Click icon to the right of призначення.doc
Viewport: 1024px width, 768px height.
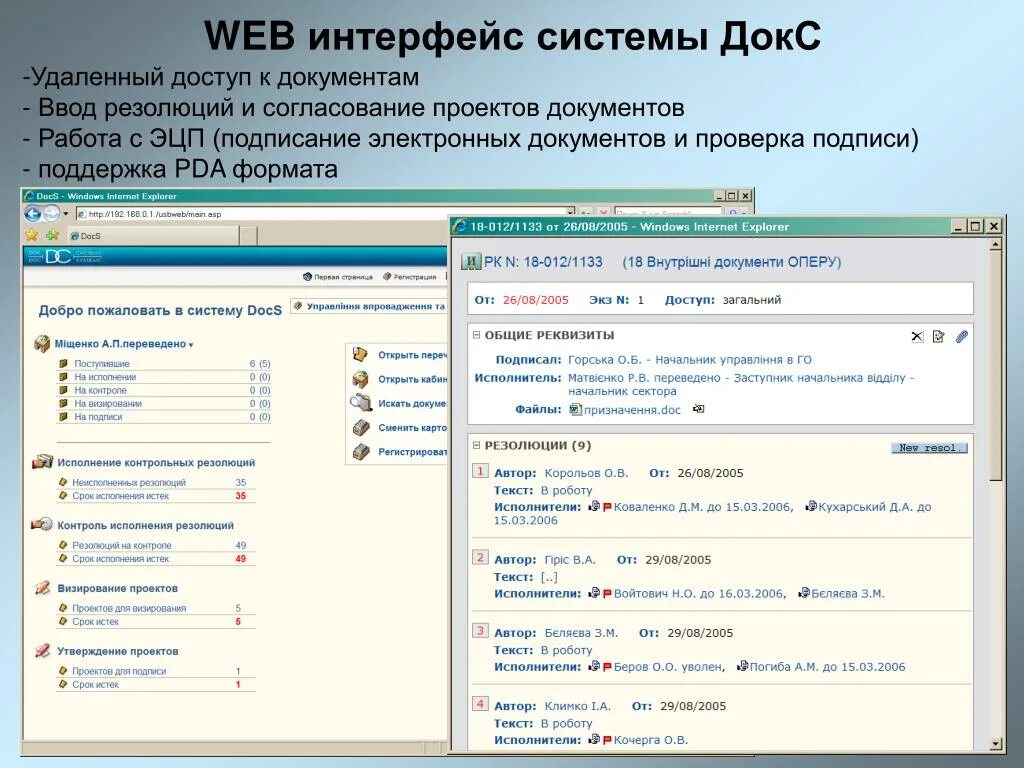click(698, 409)
